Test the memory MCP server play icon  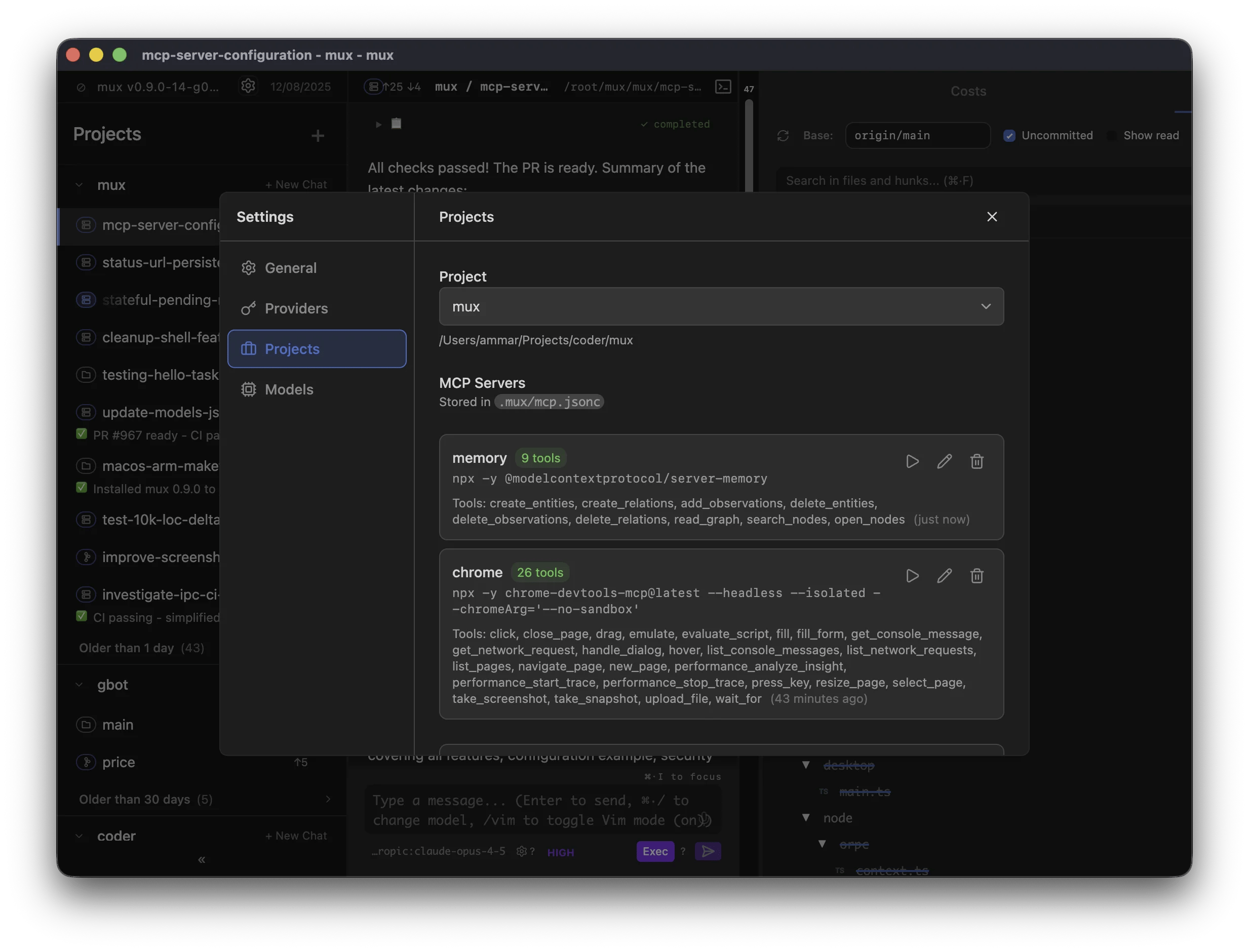(x=912, y=461)
